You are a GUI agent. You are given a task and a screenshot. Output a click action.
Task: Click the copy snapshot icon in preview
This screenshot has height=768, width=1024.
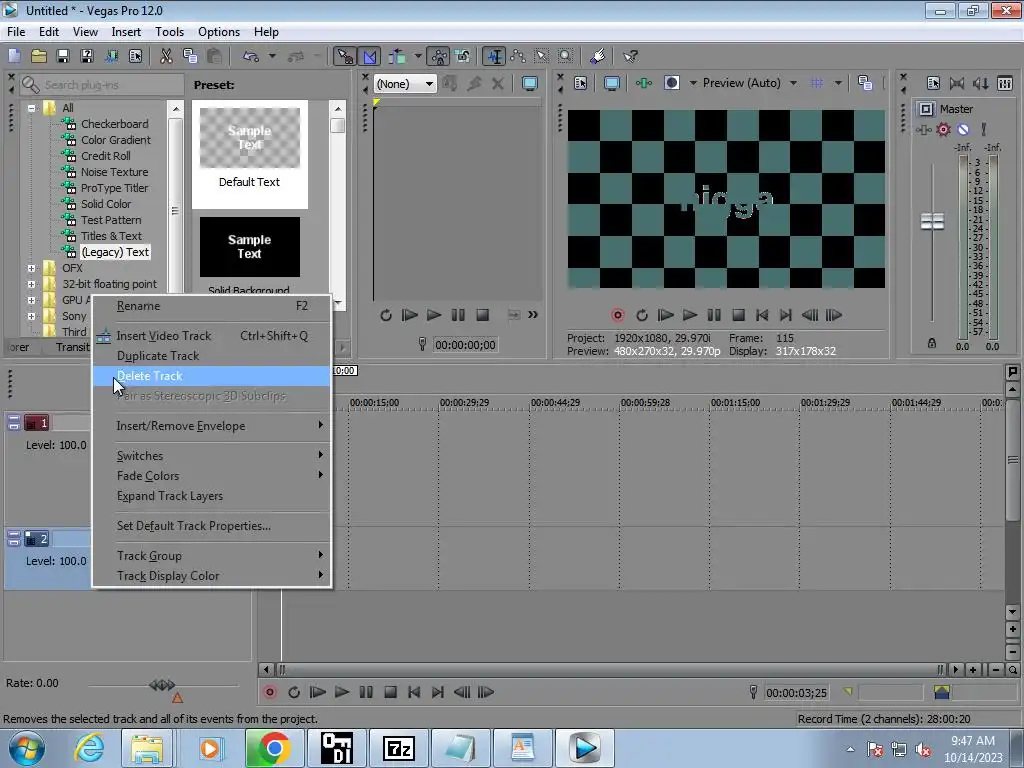click(x=865, y=83)
